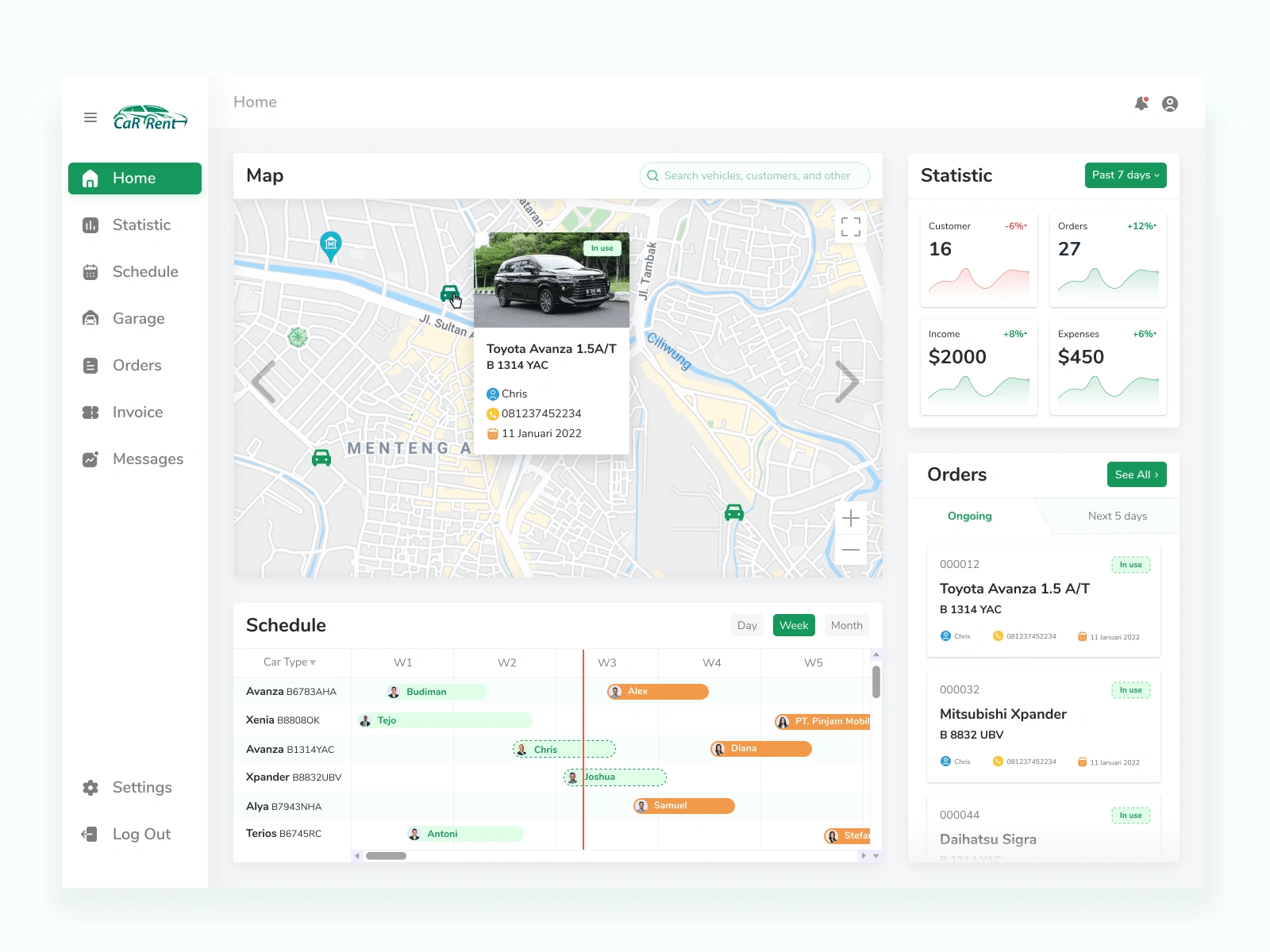Select Alya B7943NHA schedule row
The image size is (1270, 952).
pyautogui.click(x=552, y=806)
